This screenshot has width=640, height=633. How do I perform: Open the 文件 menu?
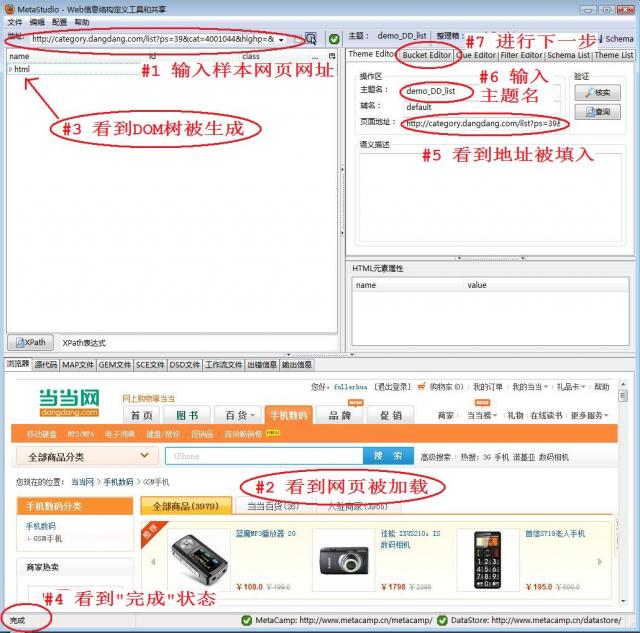coord(15,22)
